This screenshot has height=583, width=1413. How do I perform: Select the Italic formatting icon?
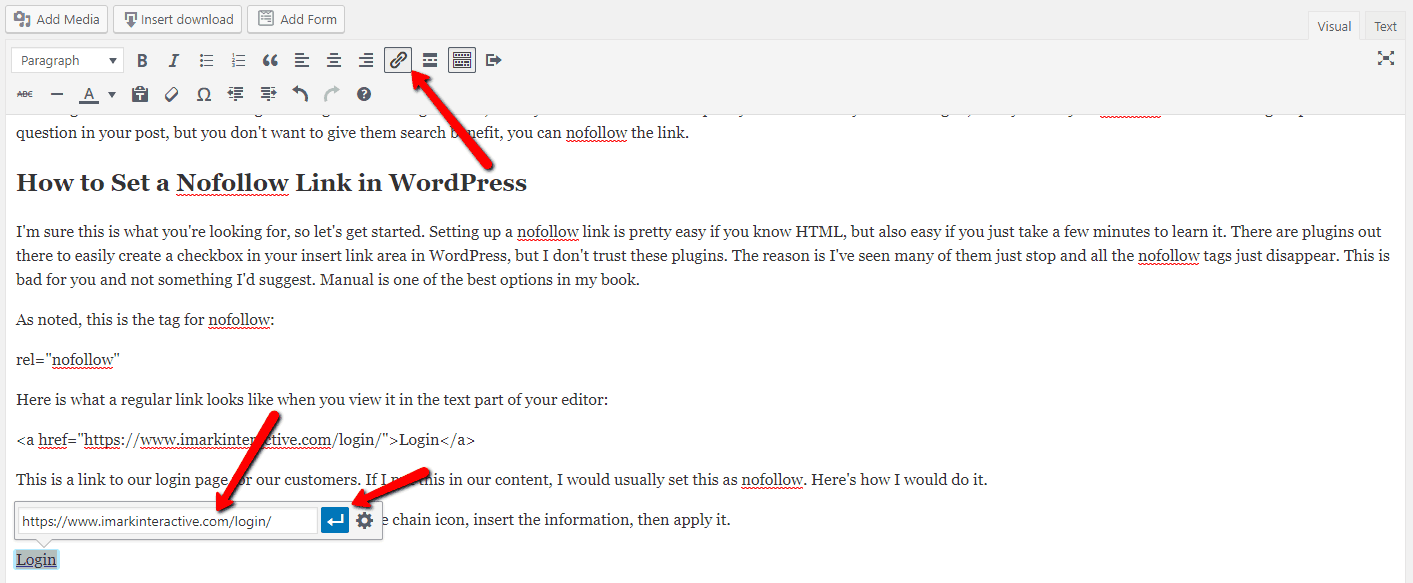173,60
